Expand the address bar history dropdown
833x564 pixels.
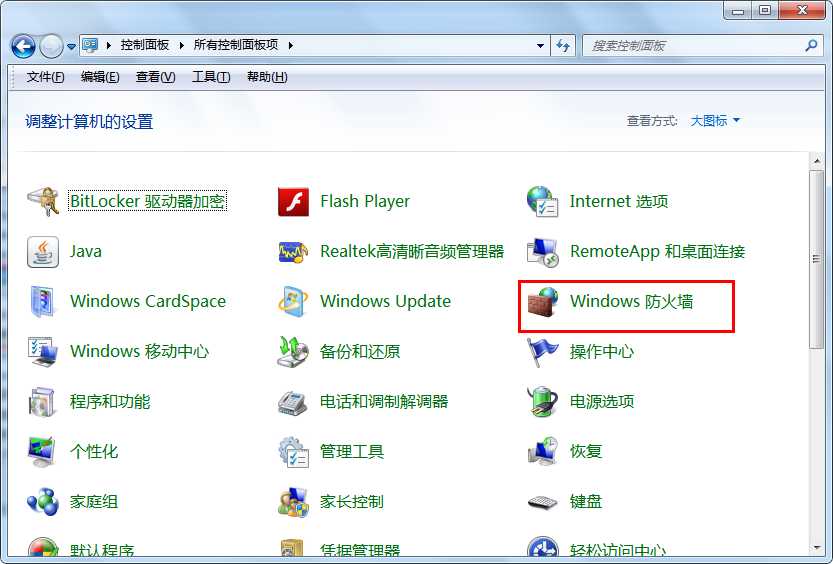click(540, 46)
